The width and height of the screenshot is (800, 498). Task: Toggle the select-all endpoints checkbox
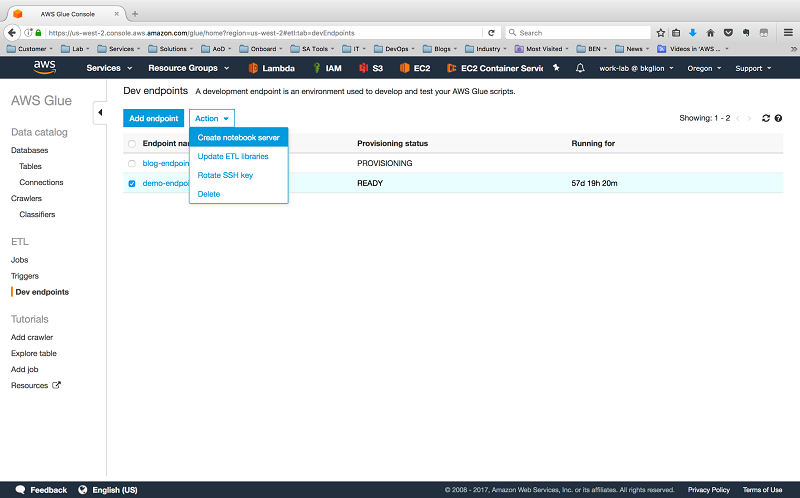tap(132, 144)
